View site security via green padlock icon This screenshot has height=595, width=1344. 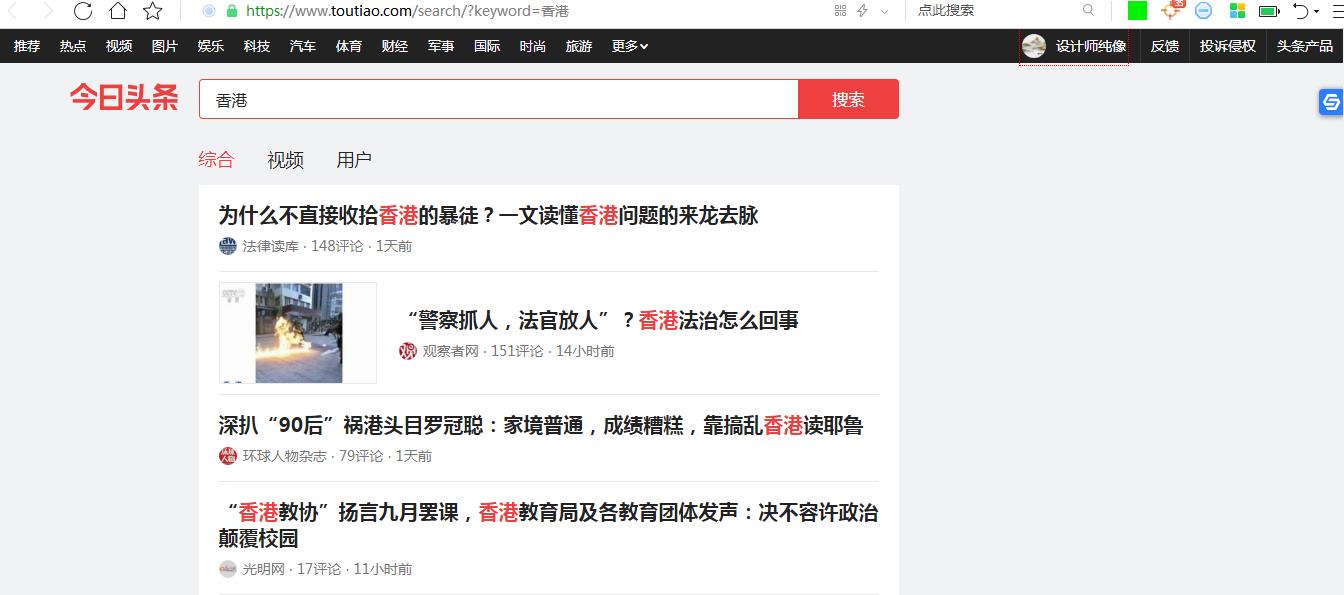point(232,11)
